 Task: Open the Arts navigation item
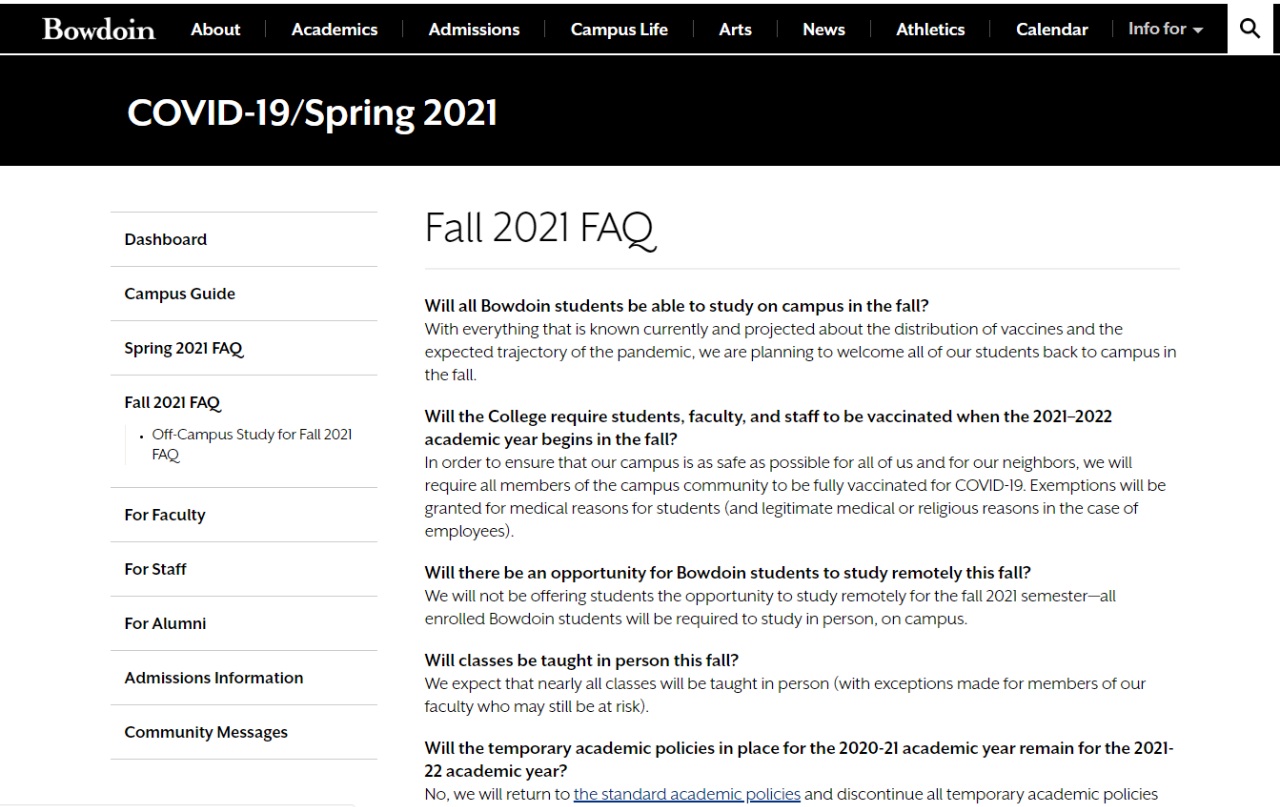(x=735, y=29)
